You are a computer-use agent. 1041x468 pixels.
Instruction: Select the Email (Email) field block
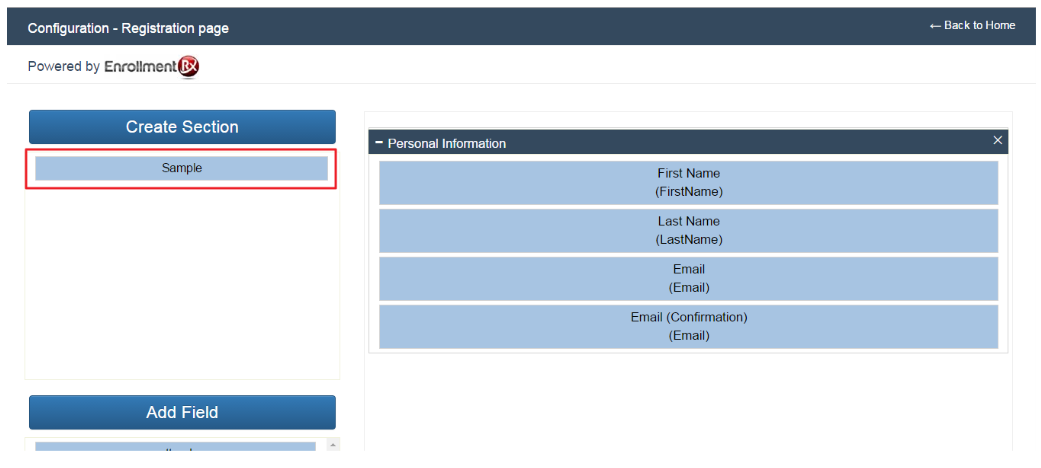coord(688,278)
